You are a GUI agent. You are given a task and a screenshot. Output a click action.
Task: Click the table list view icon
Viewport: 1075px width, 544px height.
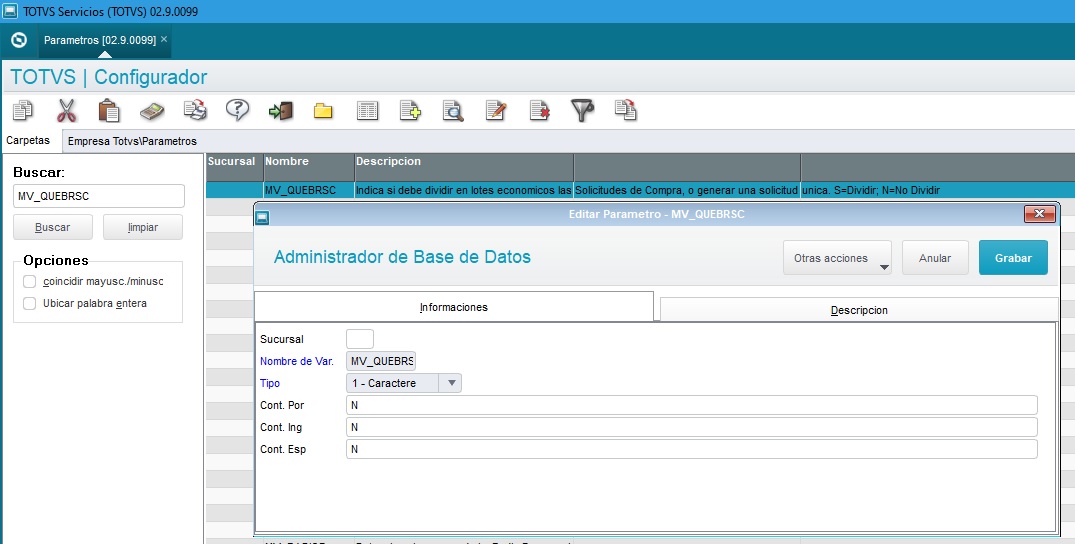click(367, 111)
